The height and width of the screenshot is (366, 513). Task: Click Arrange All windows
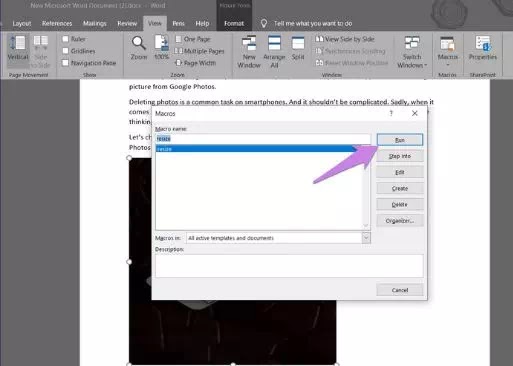pos(274,52)
